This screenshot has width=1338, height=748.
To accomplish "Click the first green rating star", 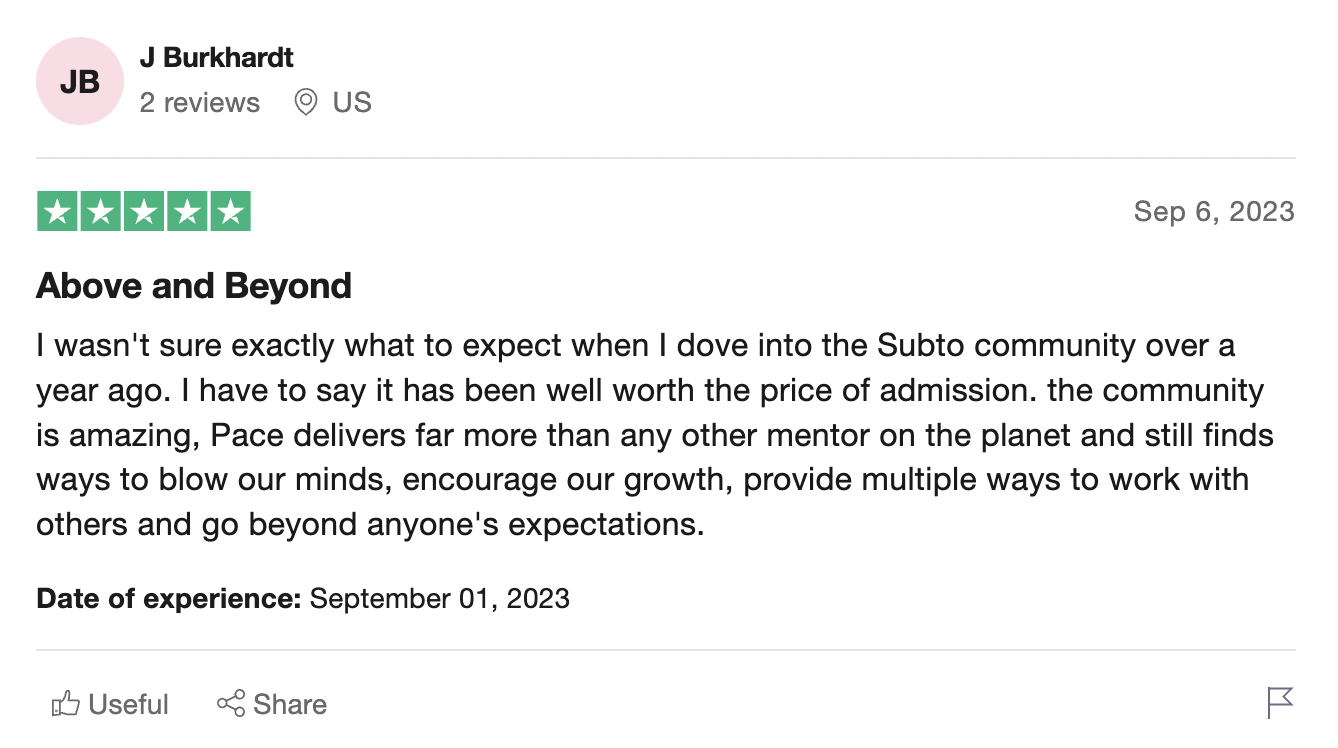I will click(58, 211).
